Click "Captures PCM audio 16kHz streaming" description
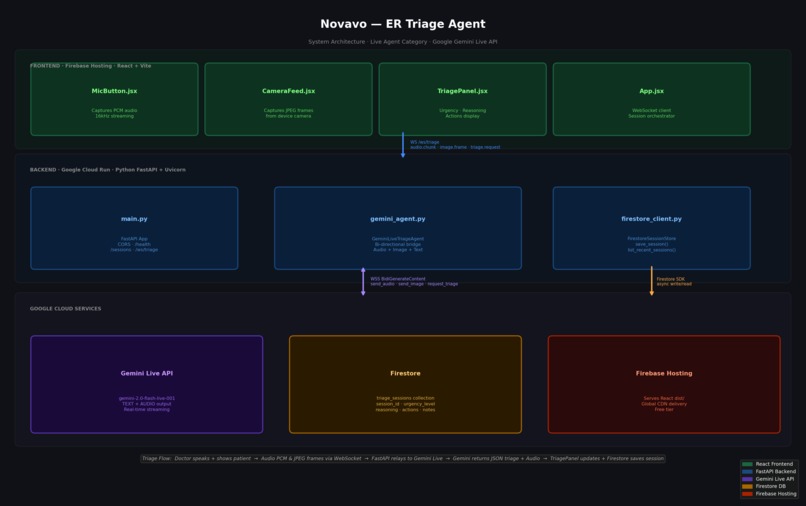 click(x=114, y=113)
